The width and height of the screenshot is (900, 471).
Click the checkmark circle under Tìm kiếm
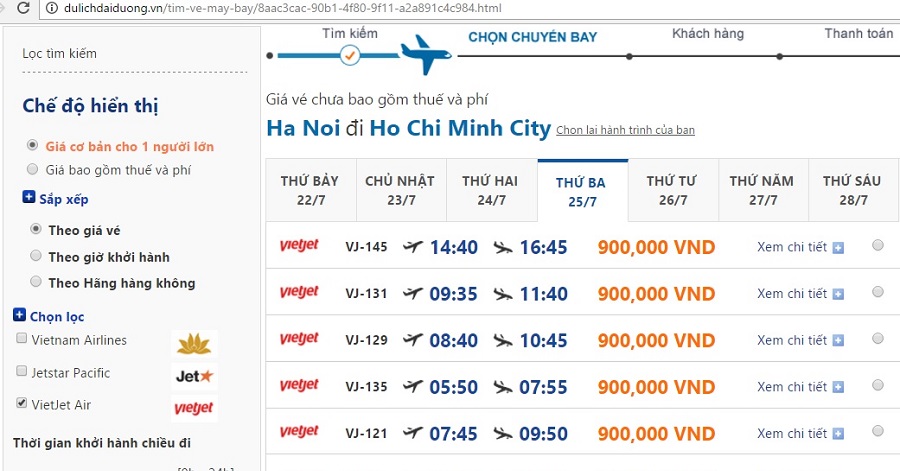point(350,56)
